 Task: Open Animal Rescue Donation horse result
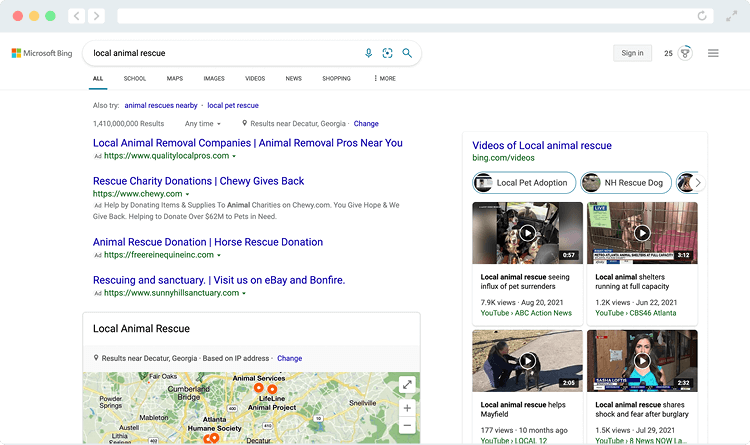click(208, 242)
